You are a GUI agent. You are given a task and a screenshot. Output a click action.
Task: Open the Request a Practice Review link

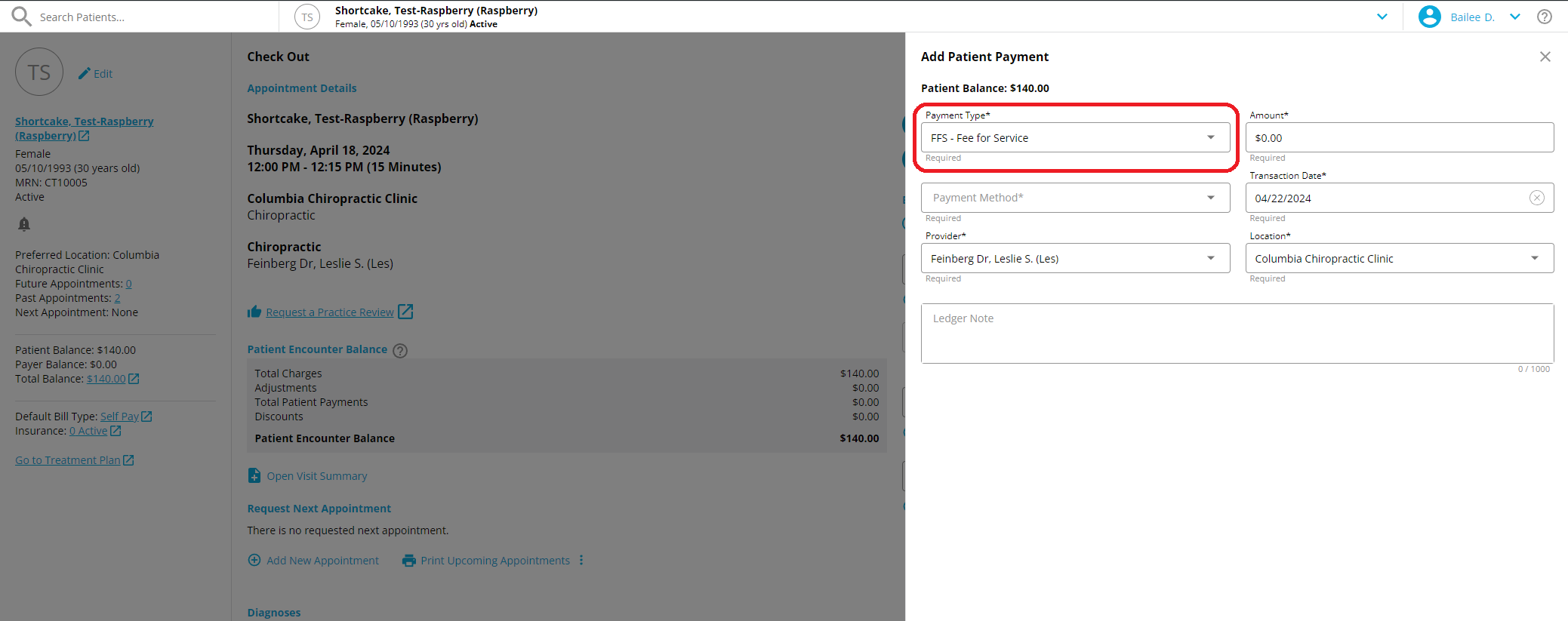coord(330,312)
